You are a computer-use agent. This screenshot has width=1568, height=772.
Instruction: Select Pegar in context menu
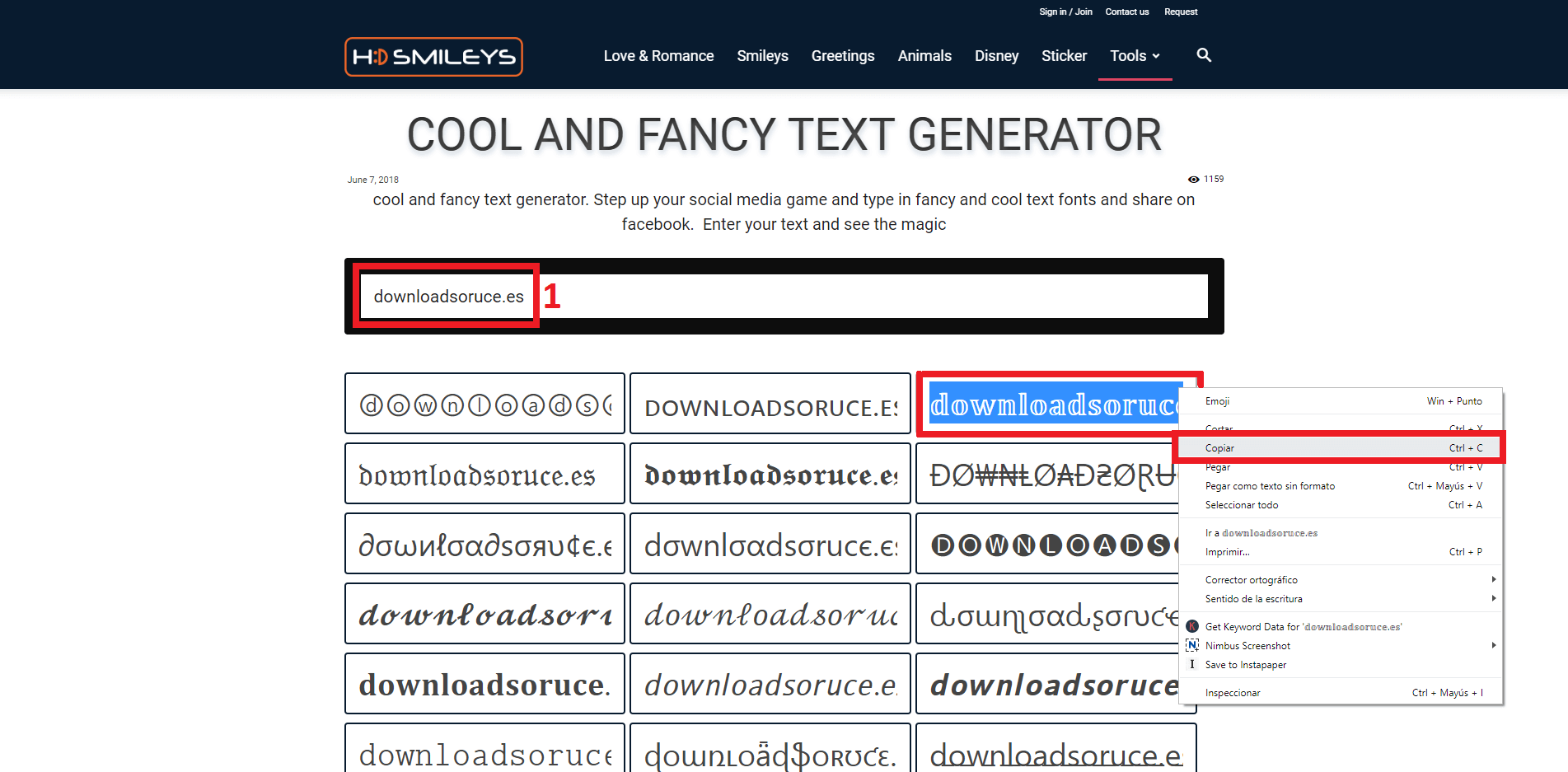point(1341,467)
